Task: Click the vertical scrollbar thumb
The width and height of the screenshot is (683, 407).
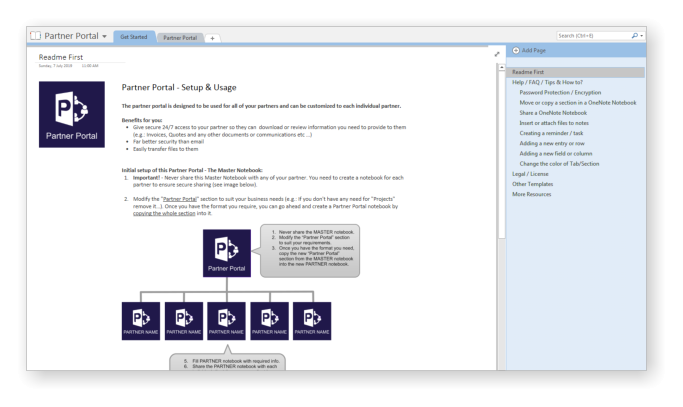Action: point(502,155)
